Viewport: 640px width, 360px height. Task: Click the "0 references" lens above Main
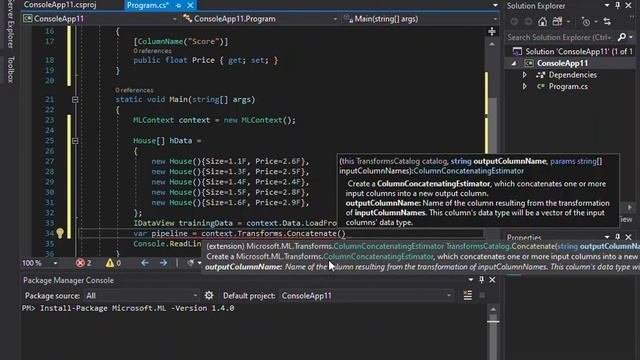(x=134, y=90)
